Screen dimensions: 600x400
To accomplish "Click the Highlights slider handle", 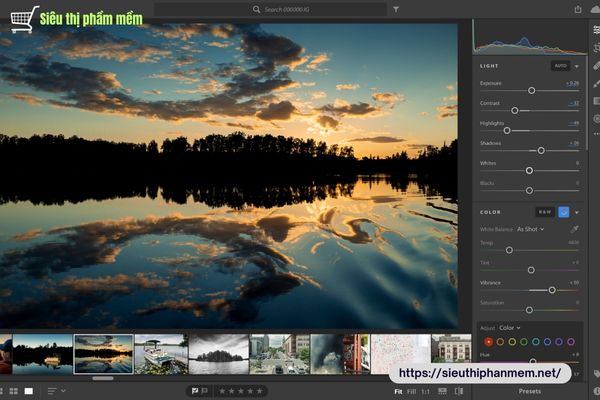I will [507, 131].
